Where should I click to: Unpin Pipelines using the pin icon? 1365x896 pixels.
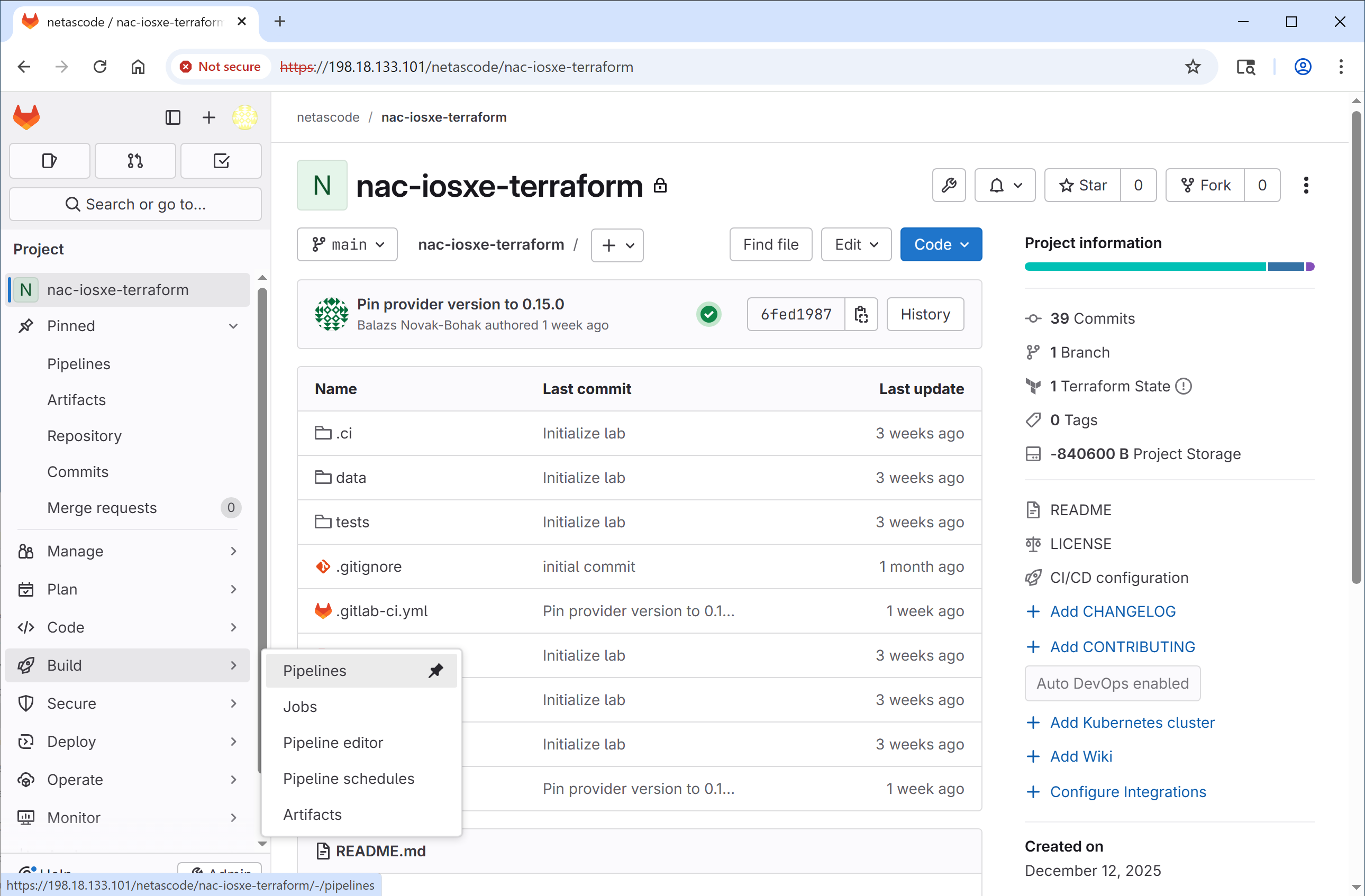[436, 670]
